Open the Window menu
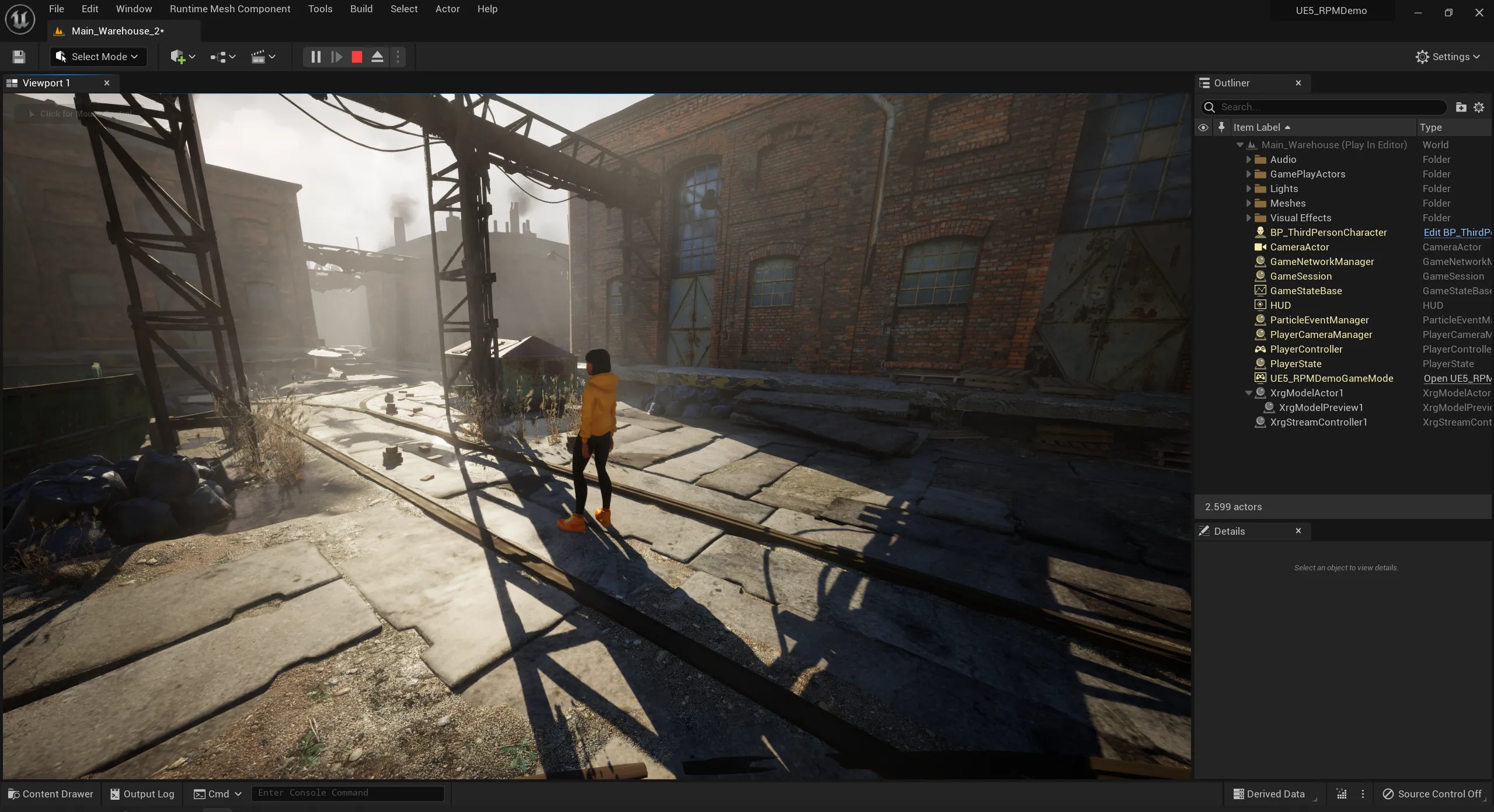Viewport: 1494px width, 812px height. (134, 9)
